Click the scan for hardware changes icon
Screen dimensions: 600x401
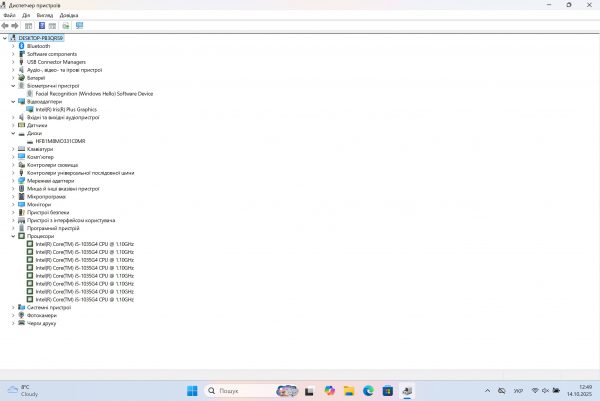click(79, 26)
